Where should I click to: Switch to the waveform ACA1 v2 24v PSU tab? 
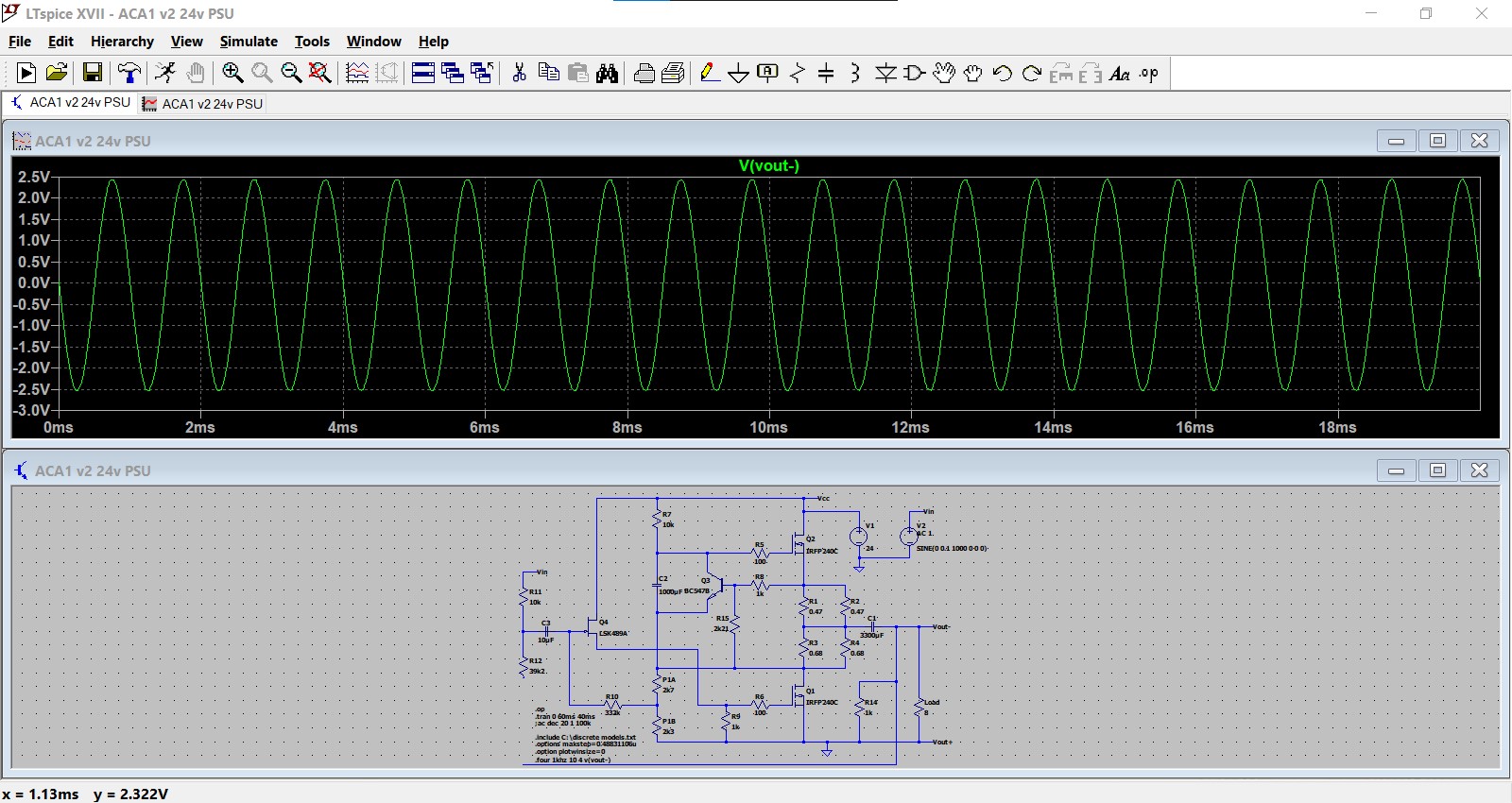(202, 103)
